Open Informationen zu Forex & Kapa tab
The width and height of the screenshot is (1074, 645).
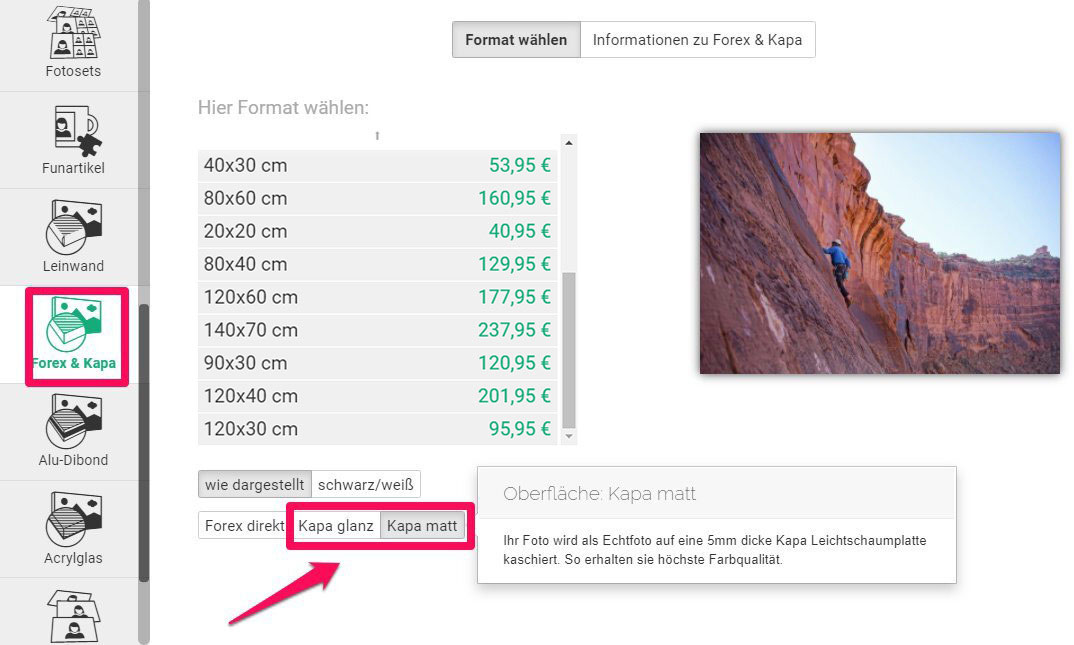697,40
